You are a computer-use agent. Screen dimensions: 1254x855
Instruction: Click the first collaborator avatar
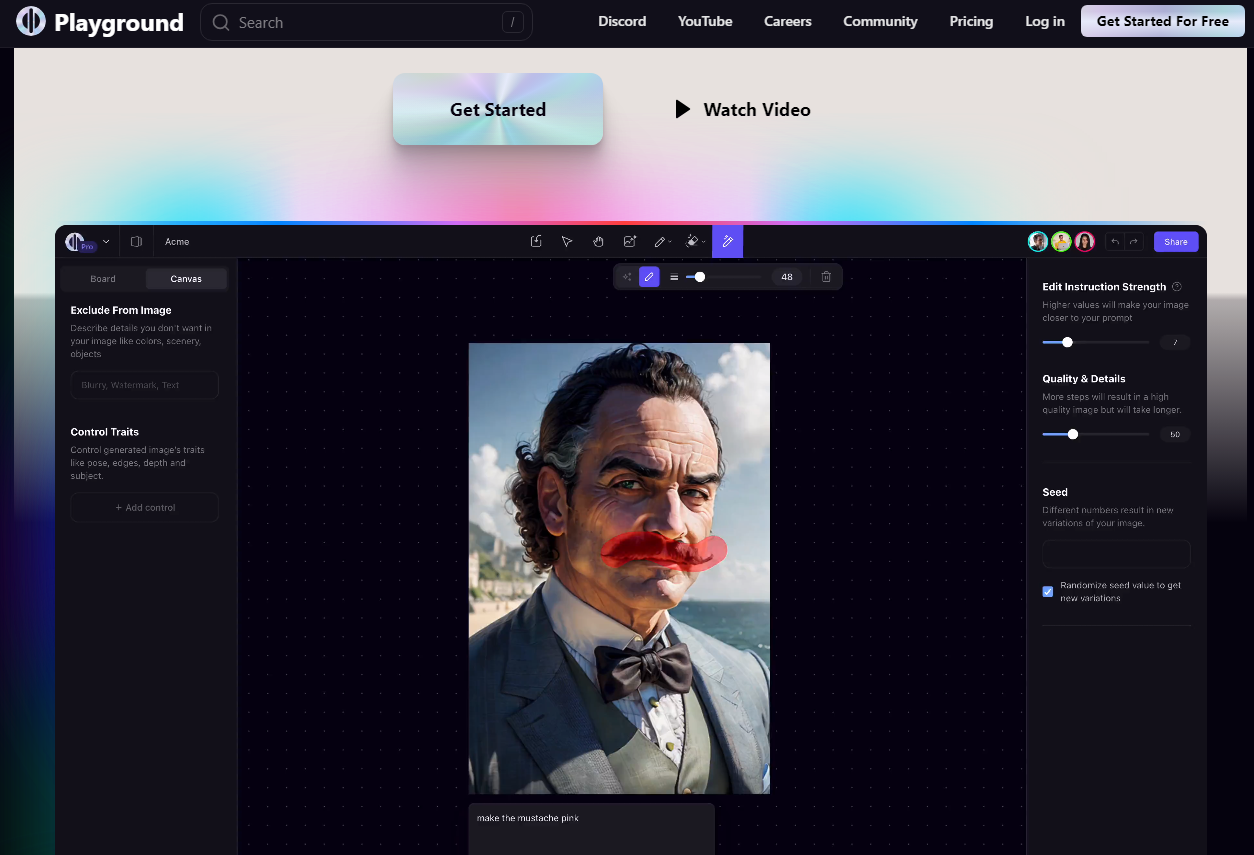pos(1038,241)
